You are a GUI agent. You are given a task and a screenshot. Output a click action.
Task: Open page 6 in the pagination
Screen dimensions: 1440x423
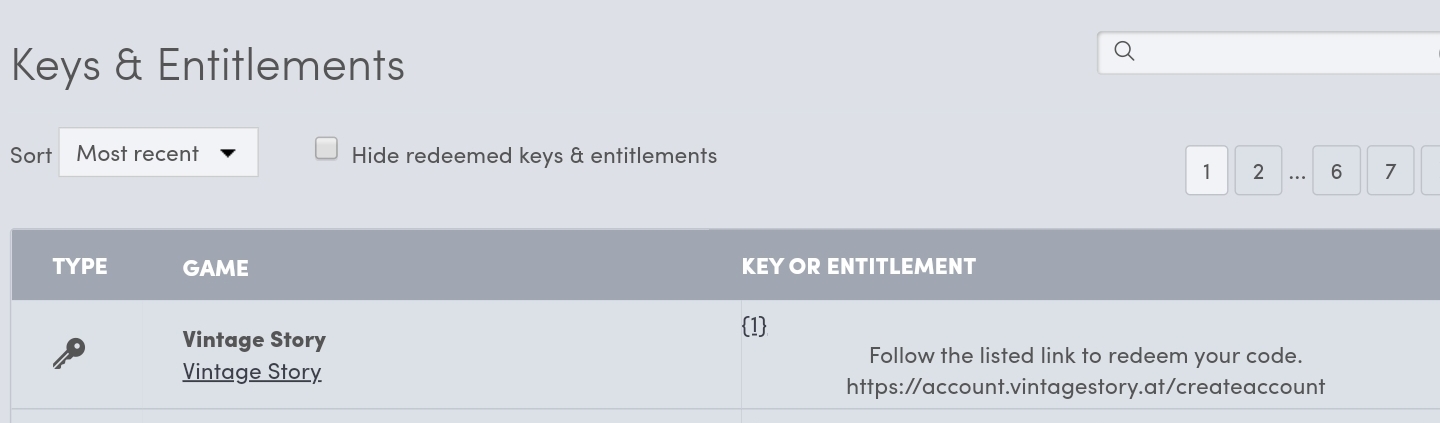coord(1336,171)
